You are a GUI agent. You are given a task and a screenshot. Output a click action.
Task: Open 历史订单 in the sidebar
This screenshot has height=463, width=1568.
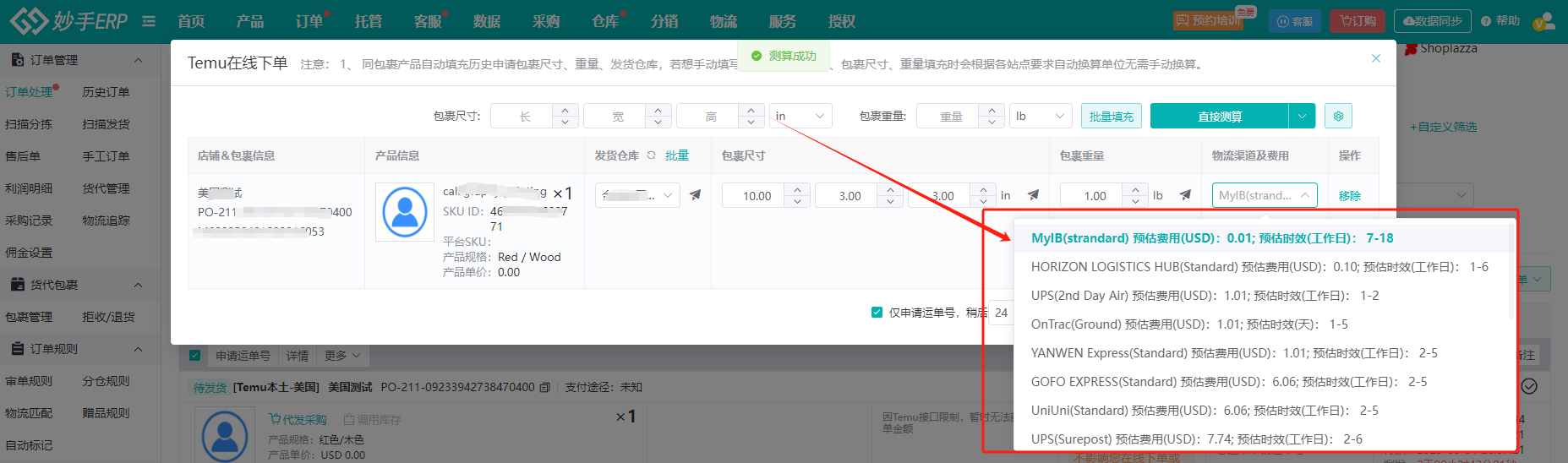pyautogui.click(x=106, y=92)
